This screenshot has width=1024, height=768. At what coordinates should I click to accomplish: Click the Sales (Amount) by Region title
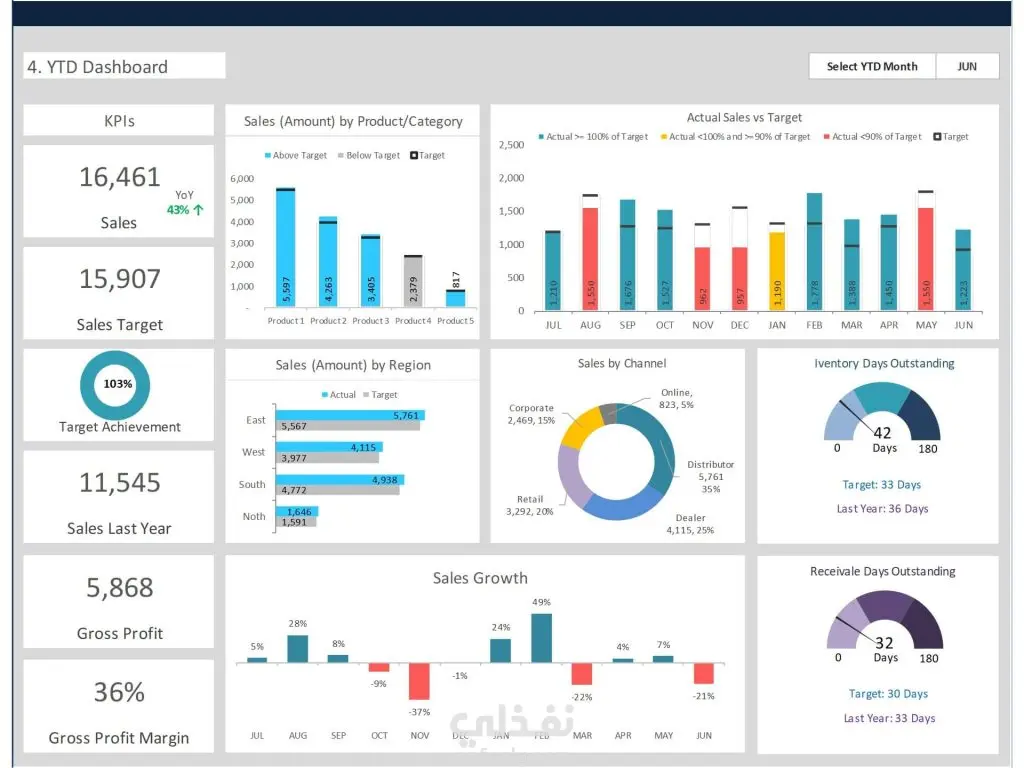pos(353,365)
